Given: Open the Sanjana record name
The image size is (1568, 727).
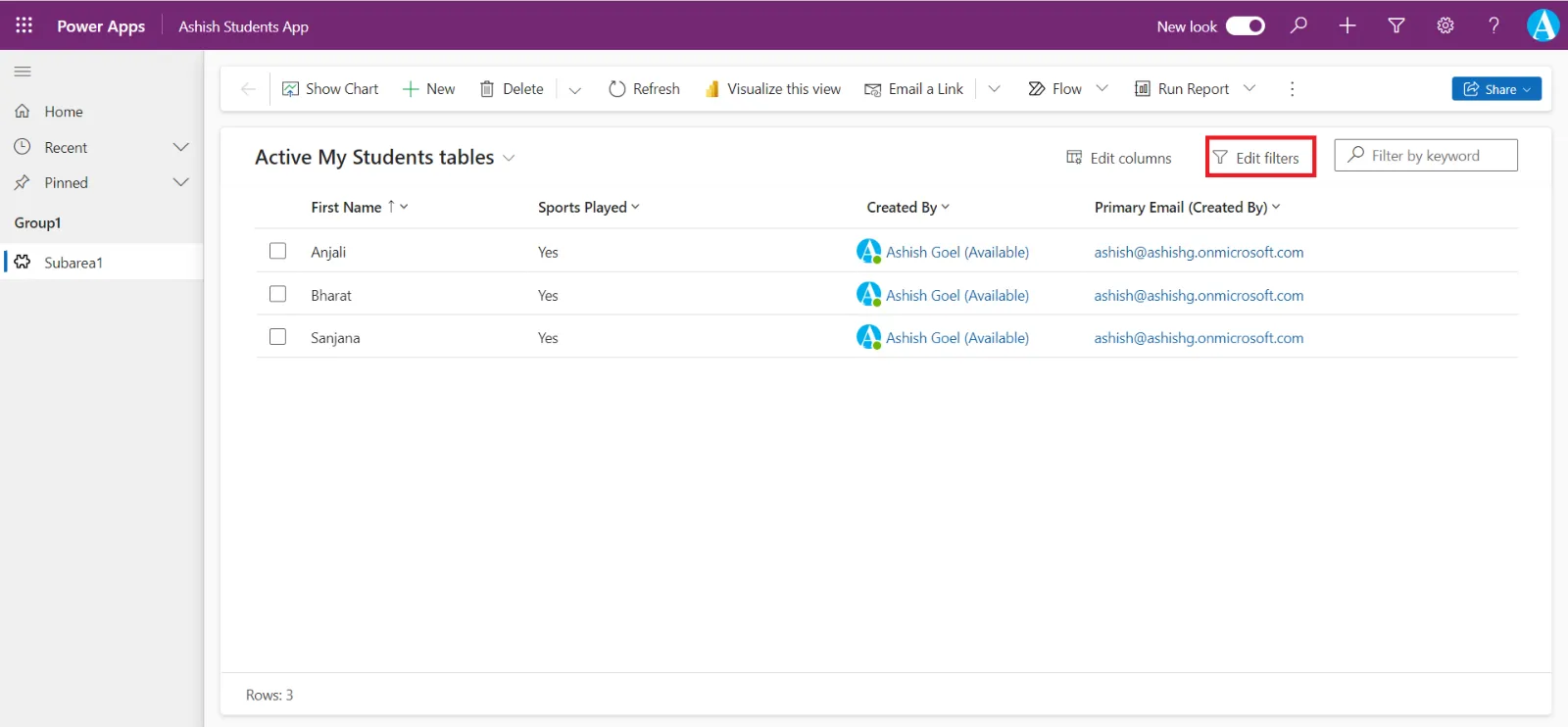Looking at the screenshot, I should [335, 338].
